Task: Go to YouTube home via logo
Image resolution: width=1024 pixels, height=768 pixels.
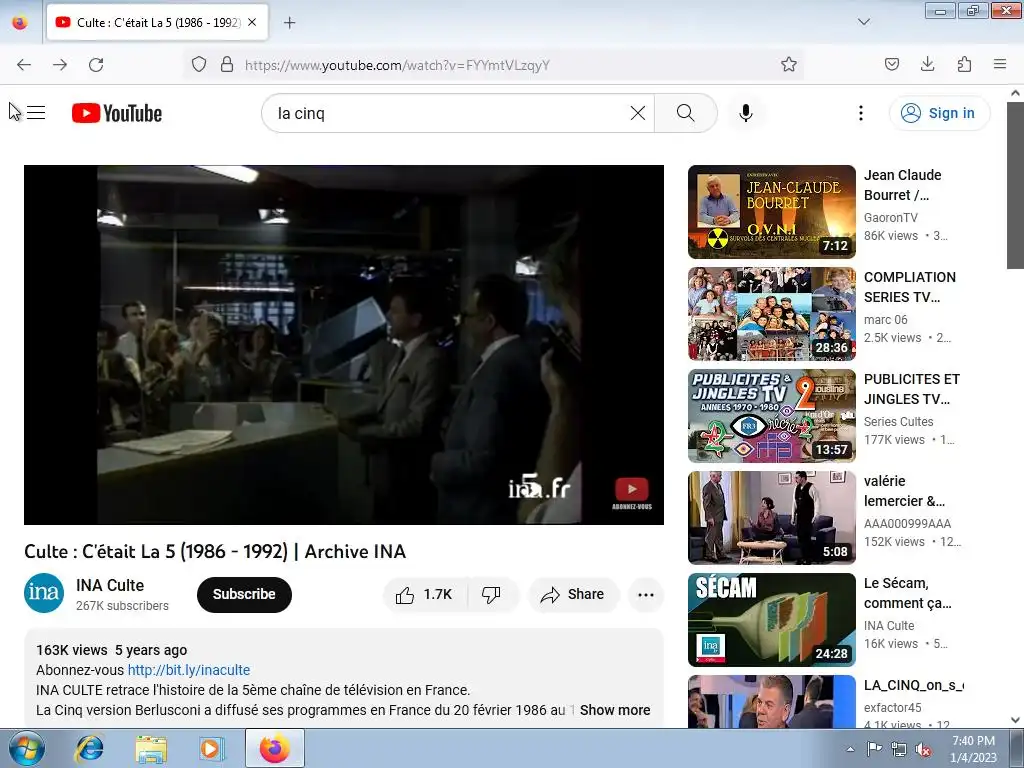Action: tap(117, 113)
